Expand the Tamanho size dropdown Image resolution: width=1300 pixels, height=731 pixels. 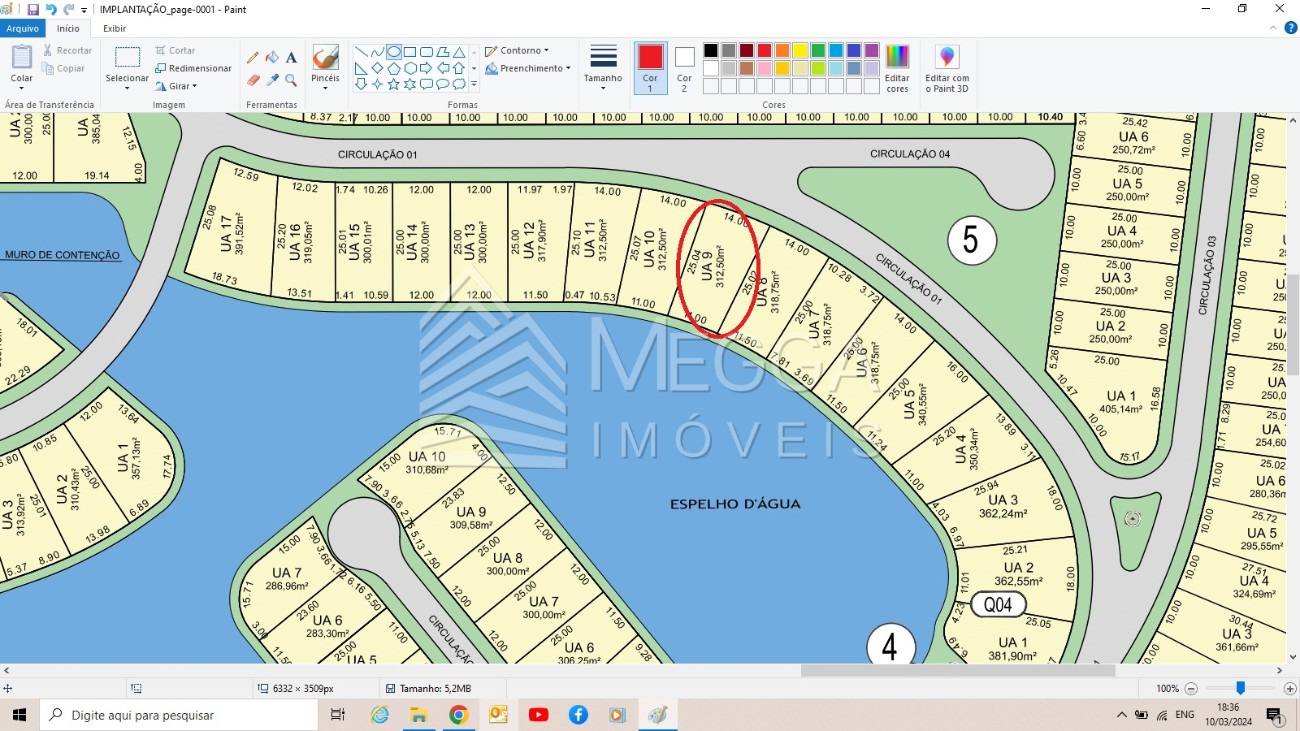(x=603, y=67)
